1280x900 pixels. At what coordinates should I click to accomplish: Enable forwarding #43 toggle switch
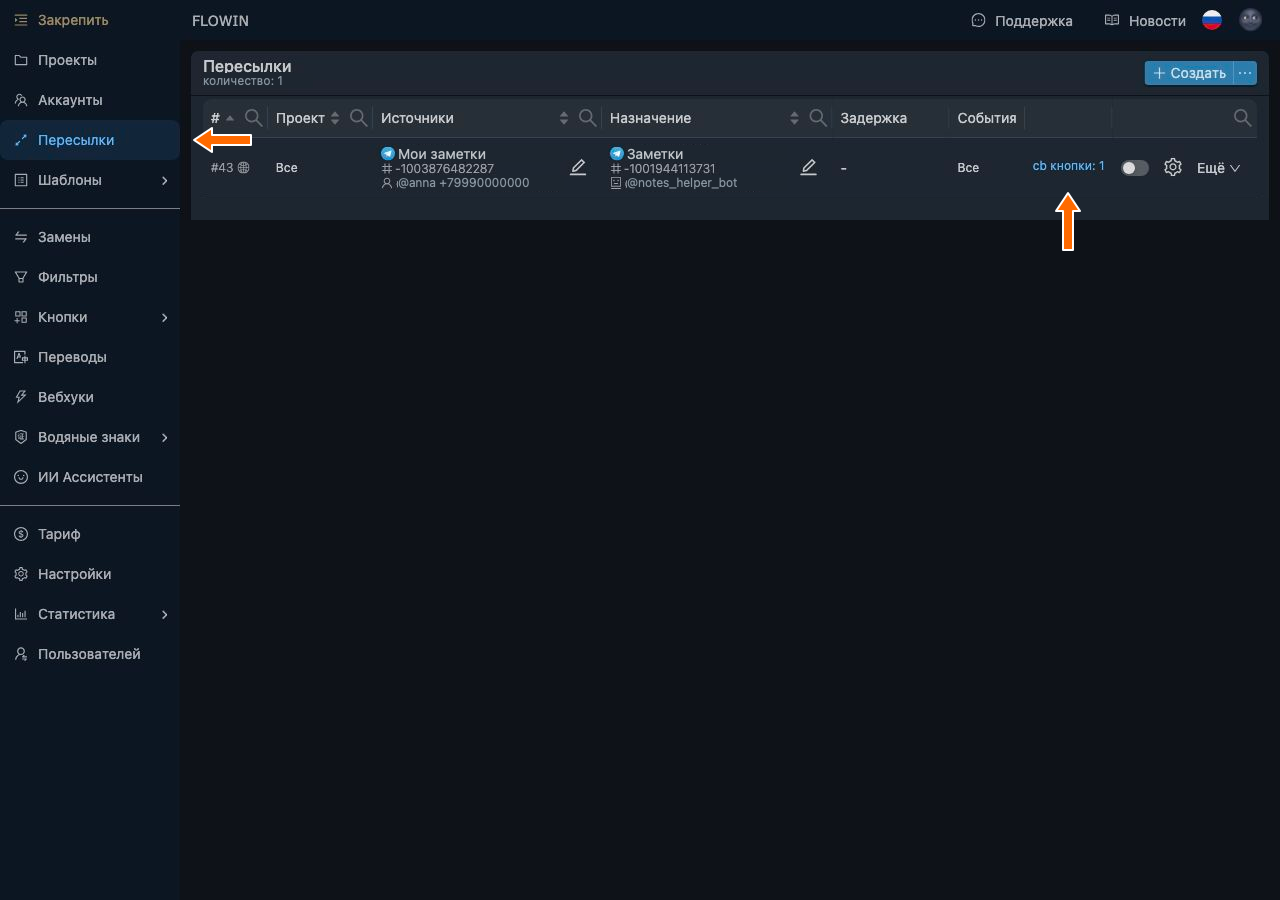coord(1135,168)
